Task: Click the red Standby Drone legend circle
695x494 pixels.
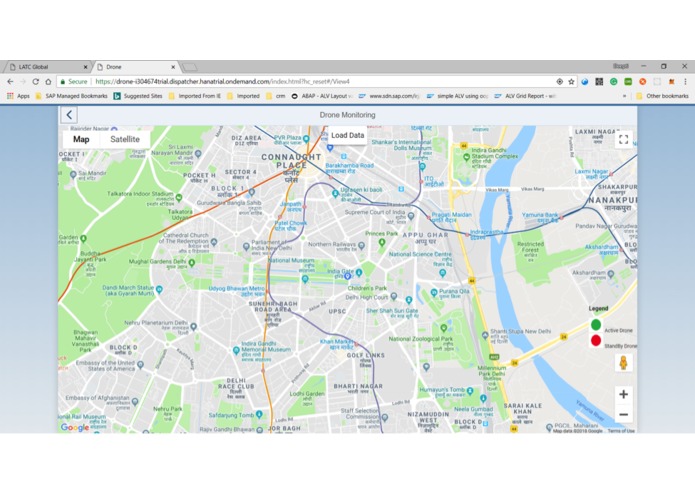Action: pyautogui.click(x=596, y=340)
